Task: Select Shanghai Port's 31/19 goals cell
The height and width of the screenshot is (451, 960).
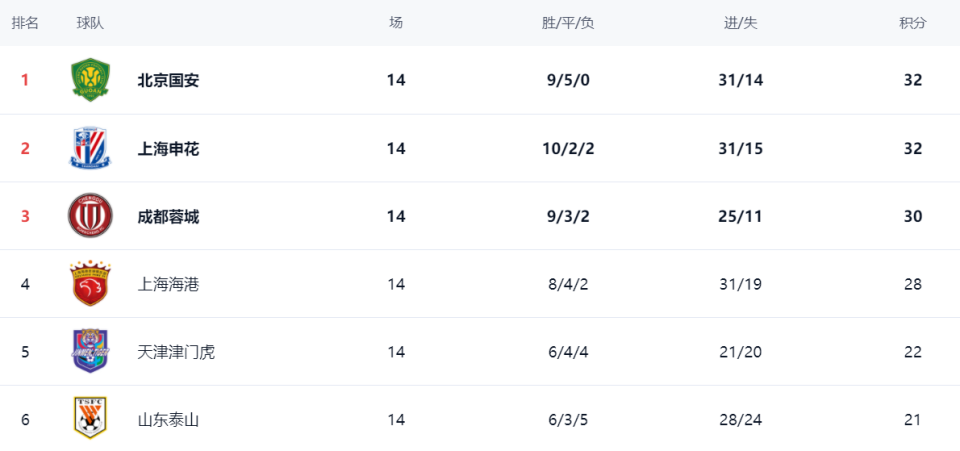Action: (x=741, y=284)
